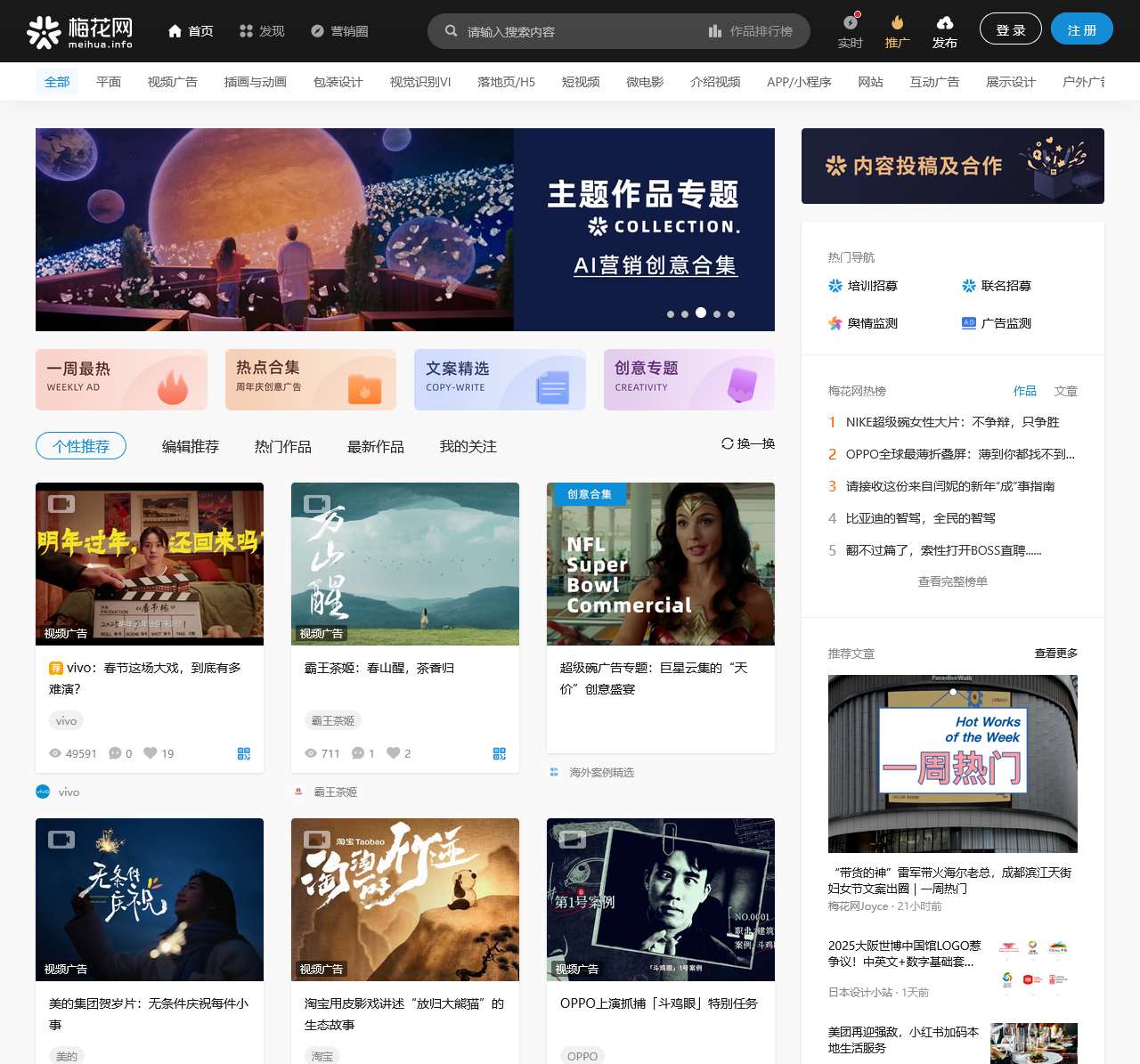Viewport: 1140px width, 1064px height.
Task: Click the like heart on vivo card
Action: tap(151, 753)
